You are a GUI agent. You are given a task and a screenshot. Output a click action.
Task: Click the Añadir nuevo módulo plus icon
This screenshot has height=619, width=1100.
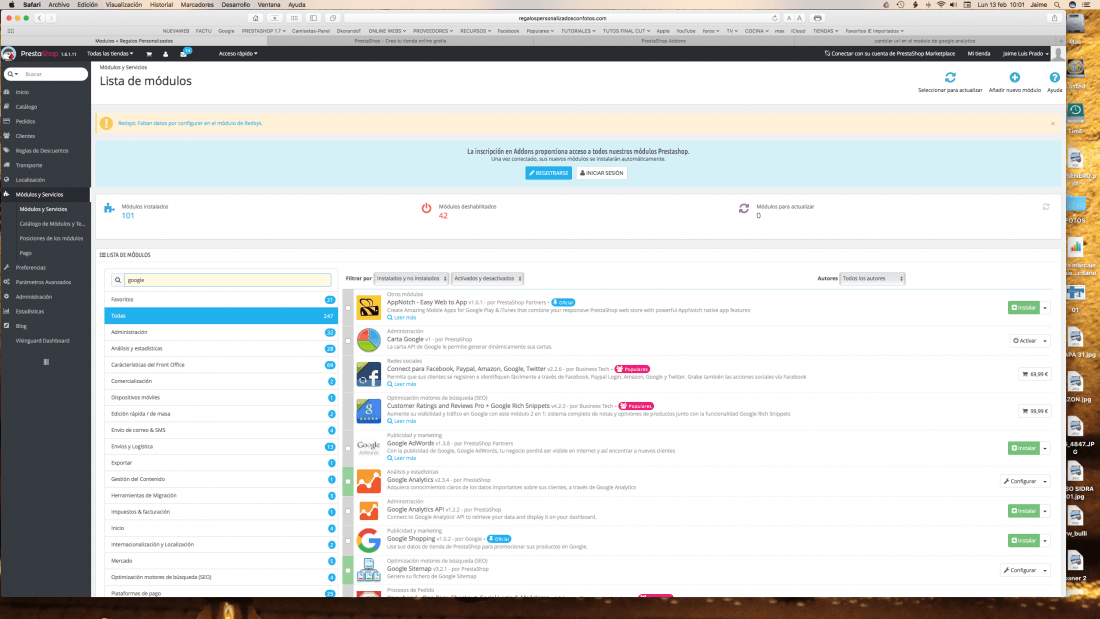tap(1014, 77)
